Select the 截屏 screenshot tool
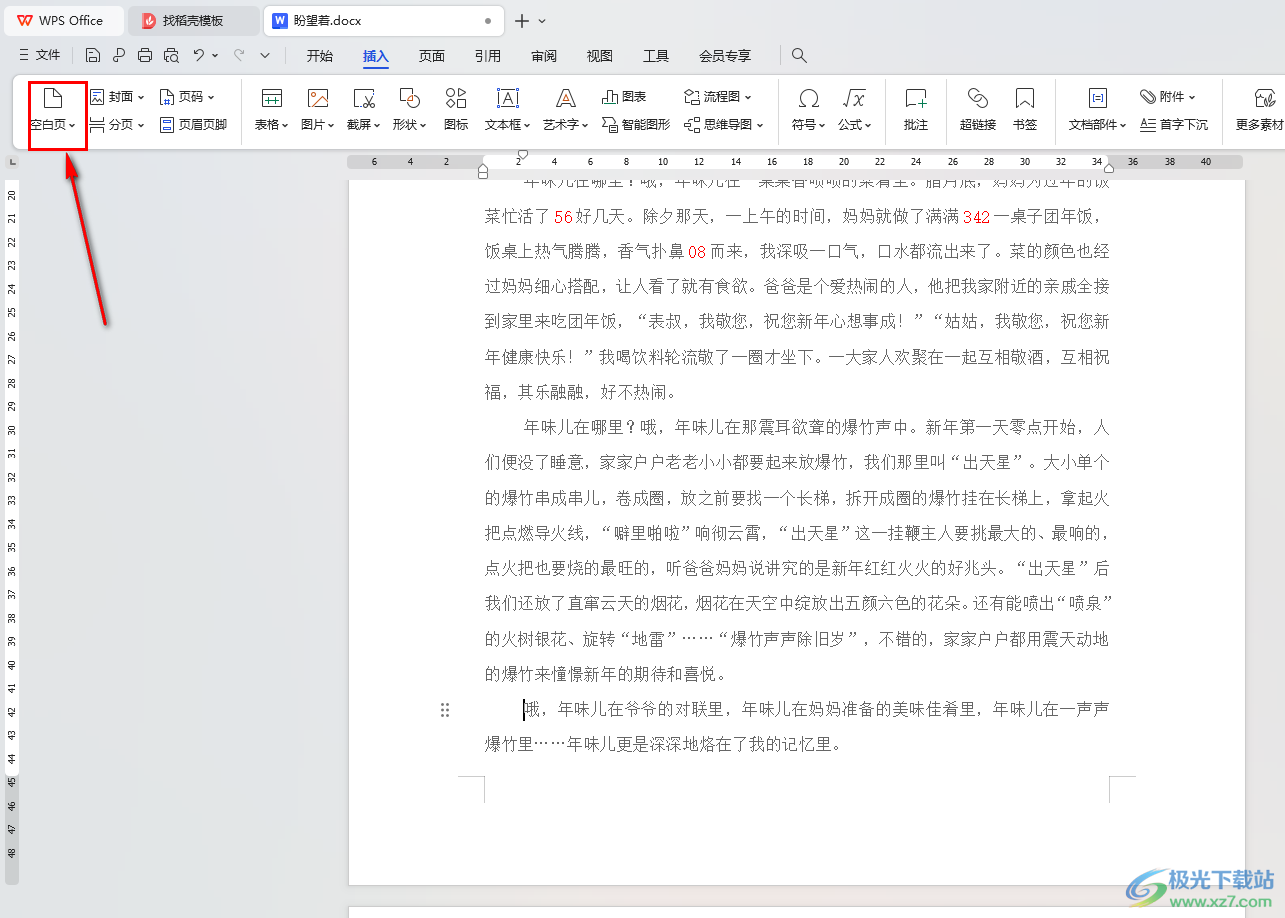 (364, 99)
